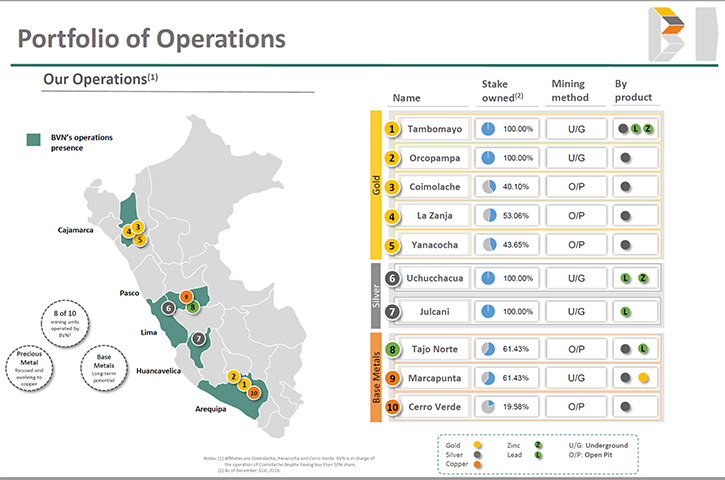Click the 19.58% stake value
The height and width of the screenshot is (480, 725).
tap(516, 406)
